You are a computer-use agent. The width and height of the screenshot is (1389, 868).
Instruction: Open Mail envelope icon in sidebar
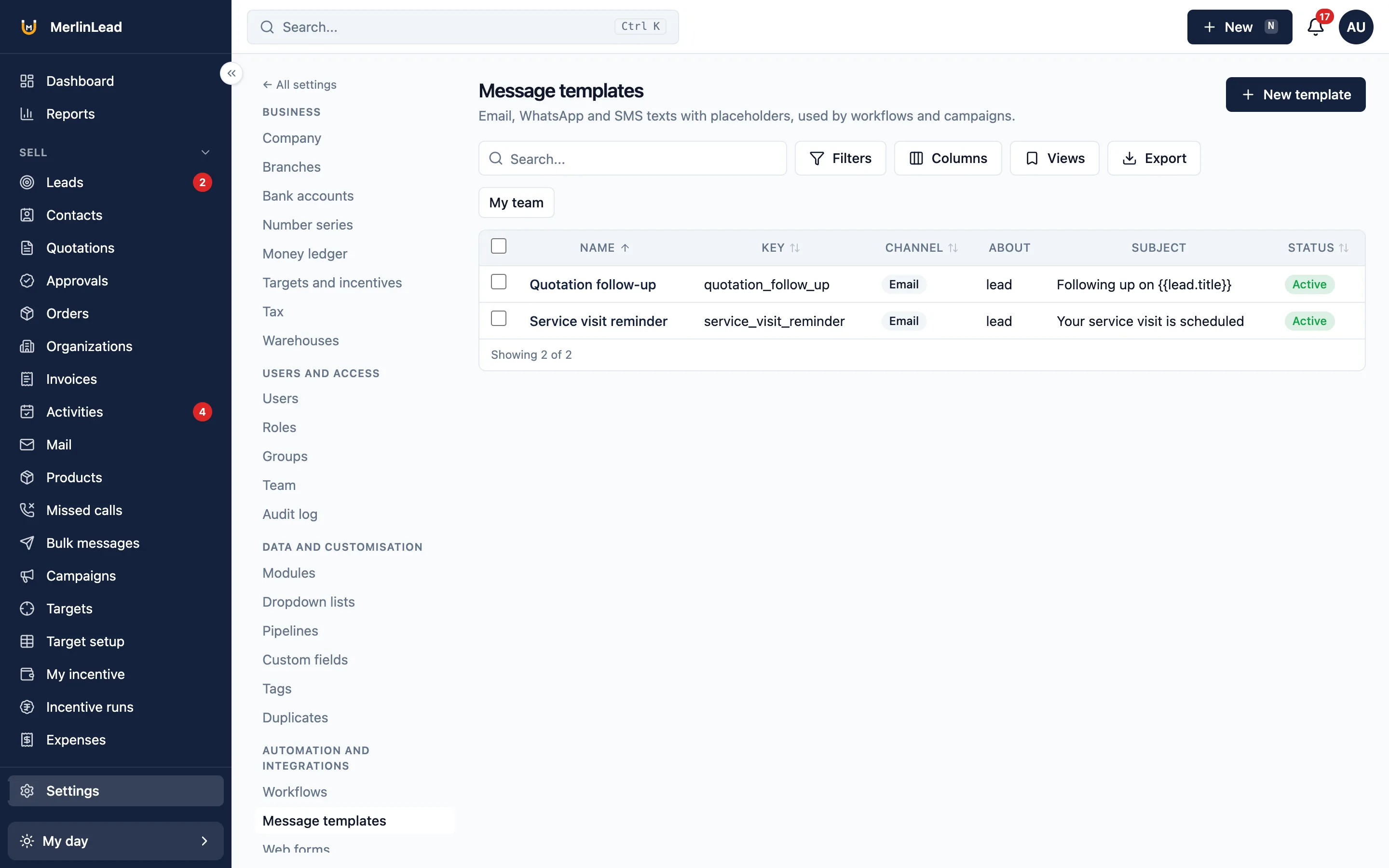(27, 444)
